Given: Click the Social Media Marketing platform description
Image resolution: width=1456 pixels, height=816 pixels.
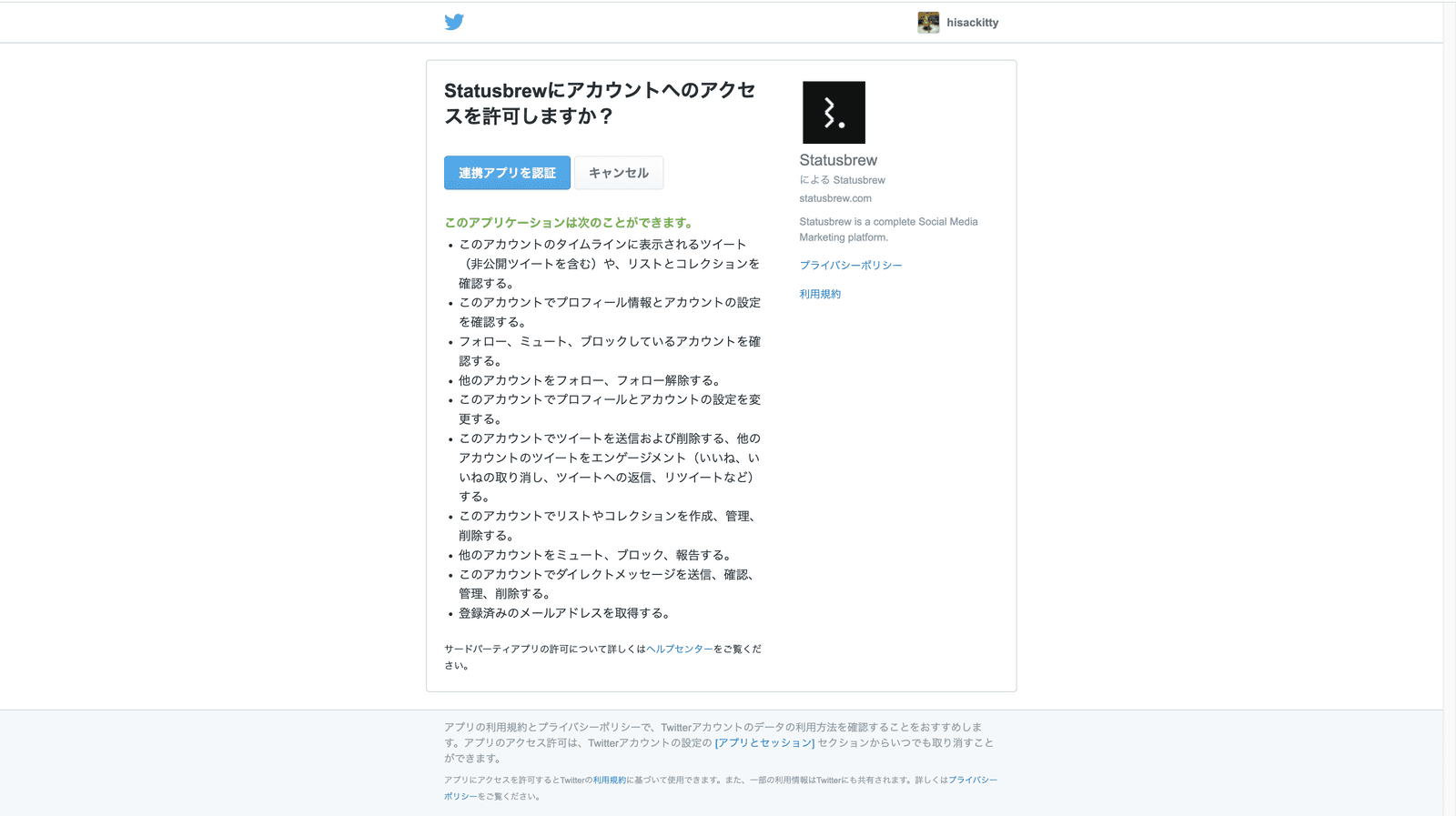Looking at the screenshot, I should tap(888, 229).
